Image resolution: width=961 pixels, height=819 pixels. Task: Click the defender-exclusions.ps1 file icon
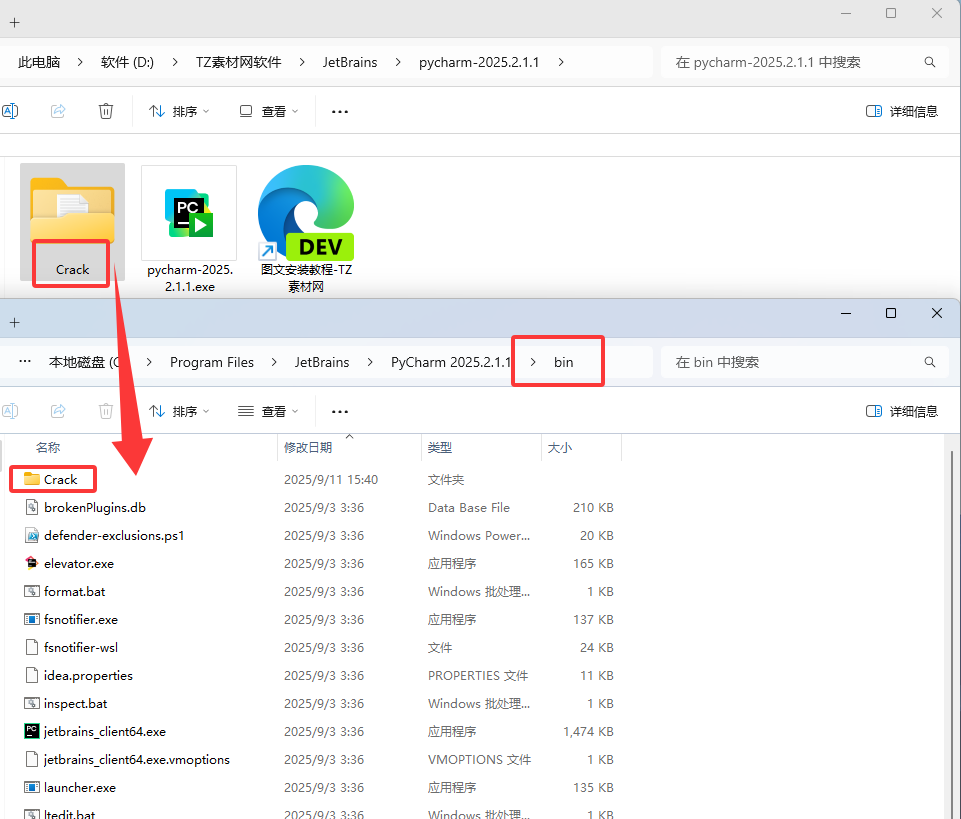pyautogui.click(x=32, y=535)
